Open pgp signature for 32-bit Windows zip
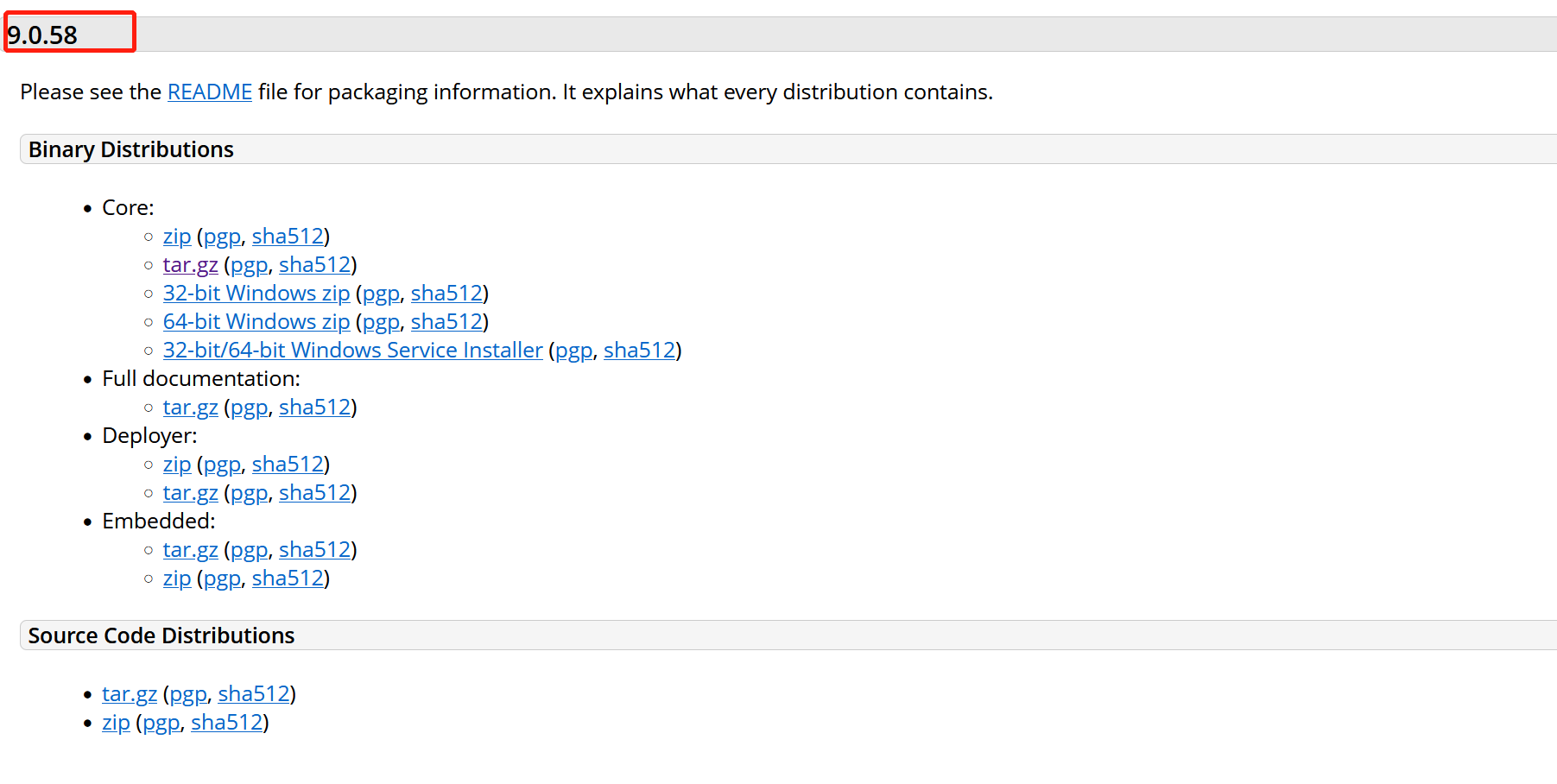The image size is (1557, 784). pos(382,294)
